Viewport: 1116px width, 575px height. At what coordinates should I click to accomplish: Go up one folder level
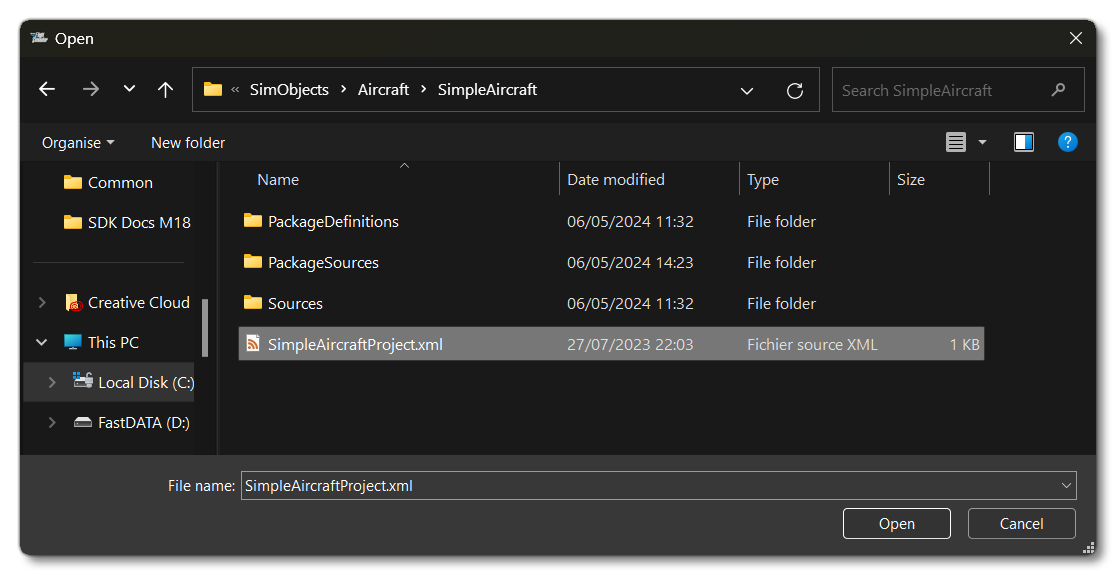(166, 89)
